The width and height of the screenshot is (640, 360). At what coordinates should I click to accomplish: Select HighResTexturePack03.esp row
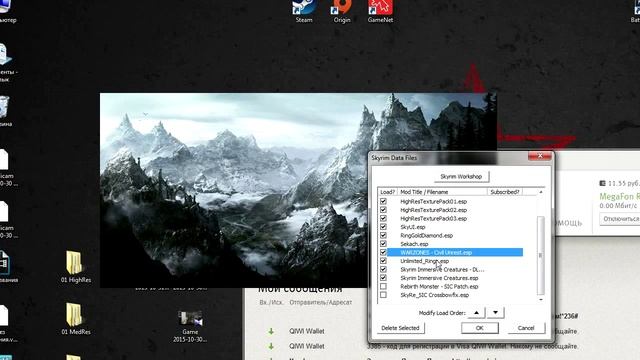tap(433, 219)
